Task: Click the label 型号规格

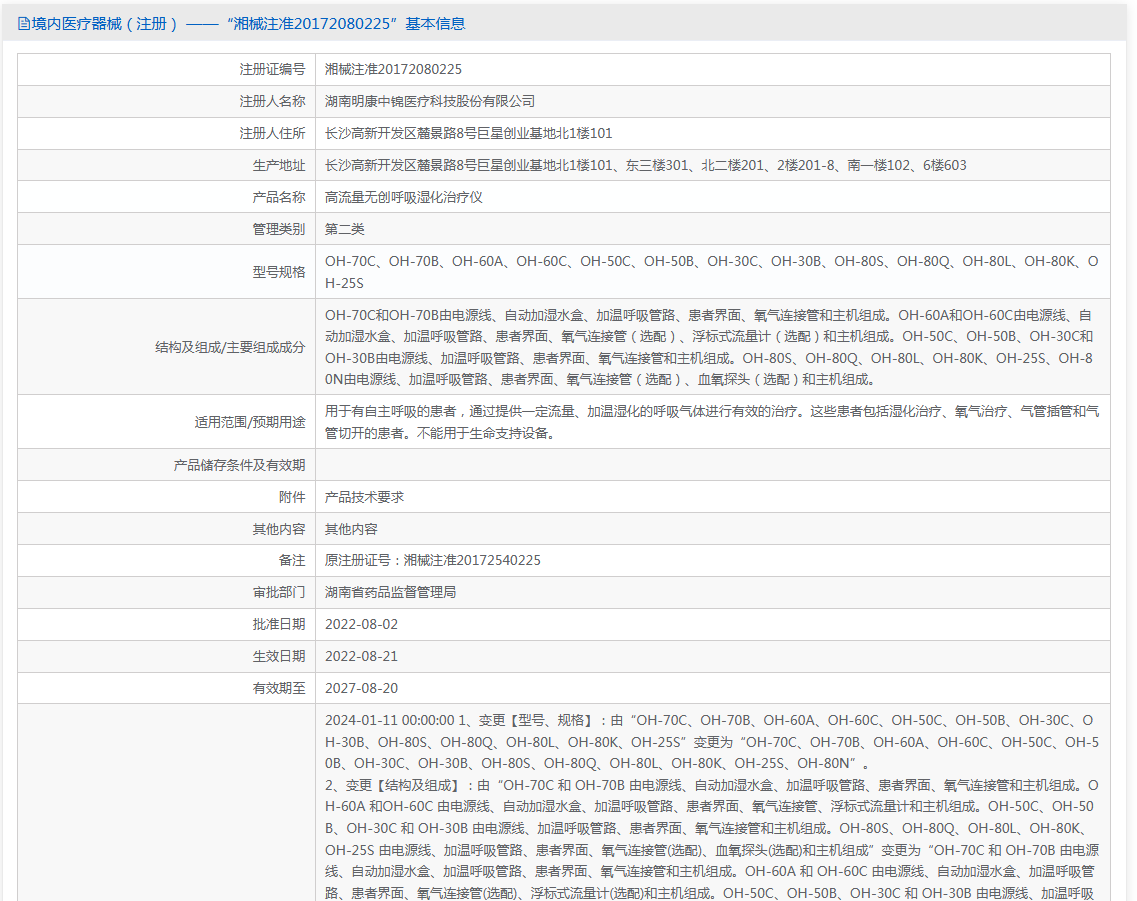Action: 279,272
